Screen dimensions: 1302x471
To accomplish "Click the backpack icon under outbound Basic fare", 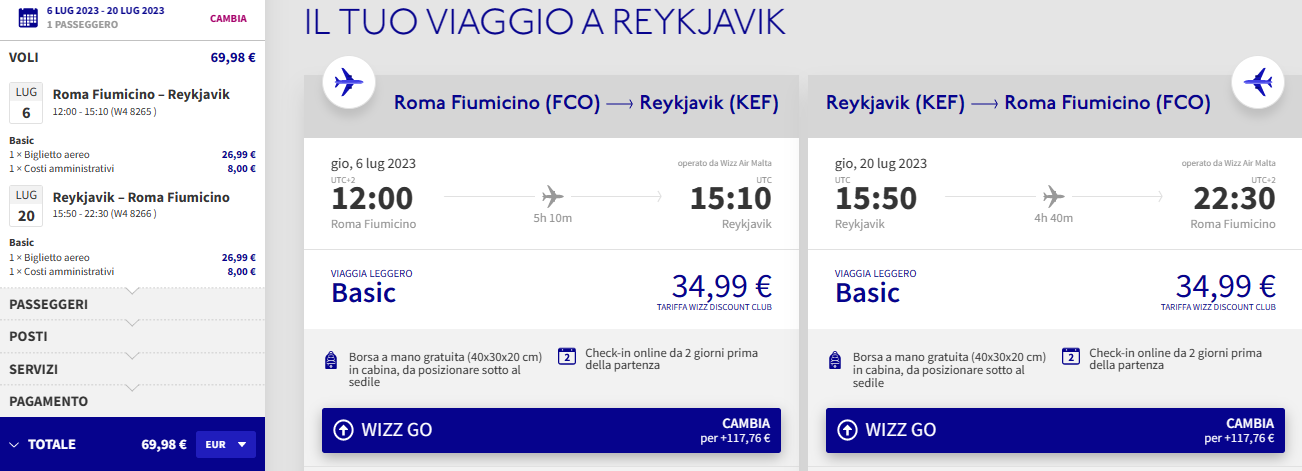I will pyautogui.click(x=332, y=361).
